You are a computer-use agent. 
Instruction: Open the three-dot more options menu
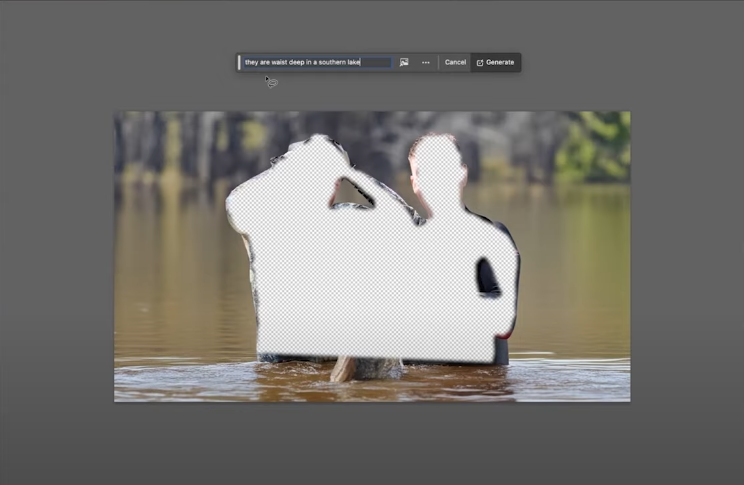point(426,62)
